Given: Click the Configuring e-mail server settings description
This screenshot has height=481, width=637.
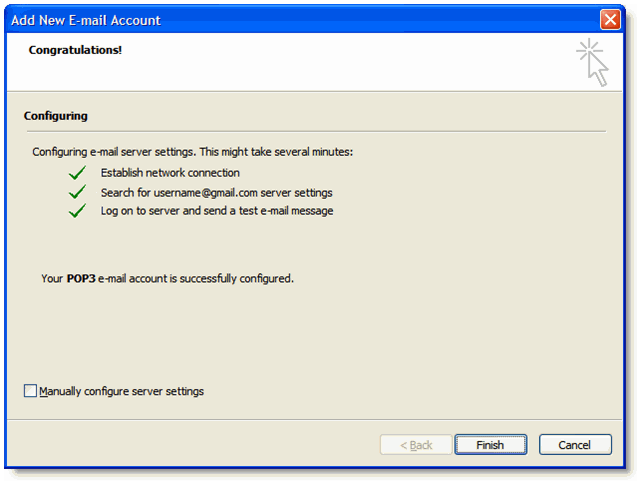Looking at the screenshot, I should [193, 152].
